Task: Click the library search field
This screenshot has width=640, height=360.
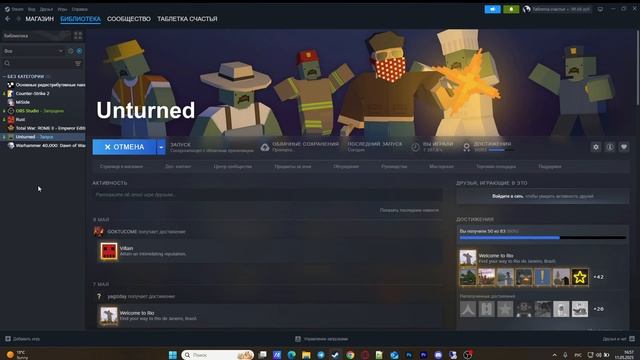Action: 39,63
